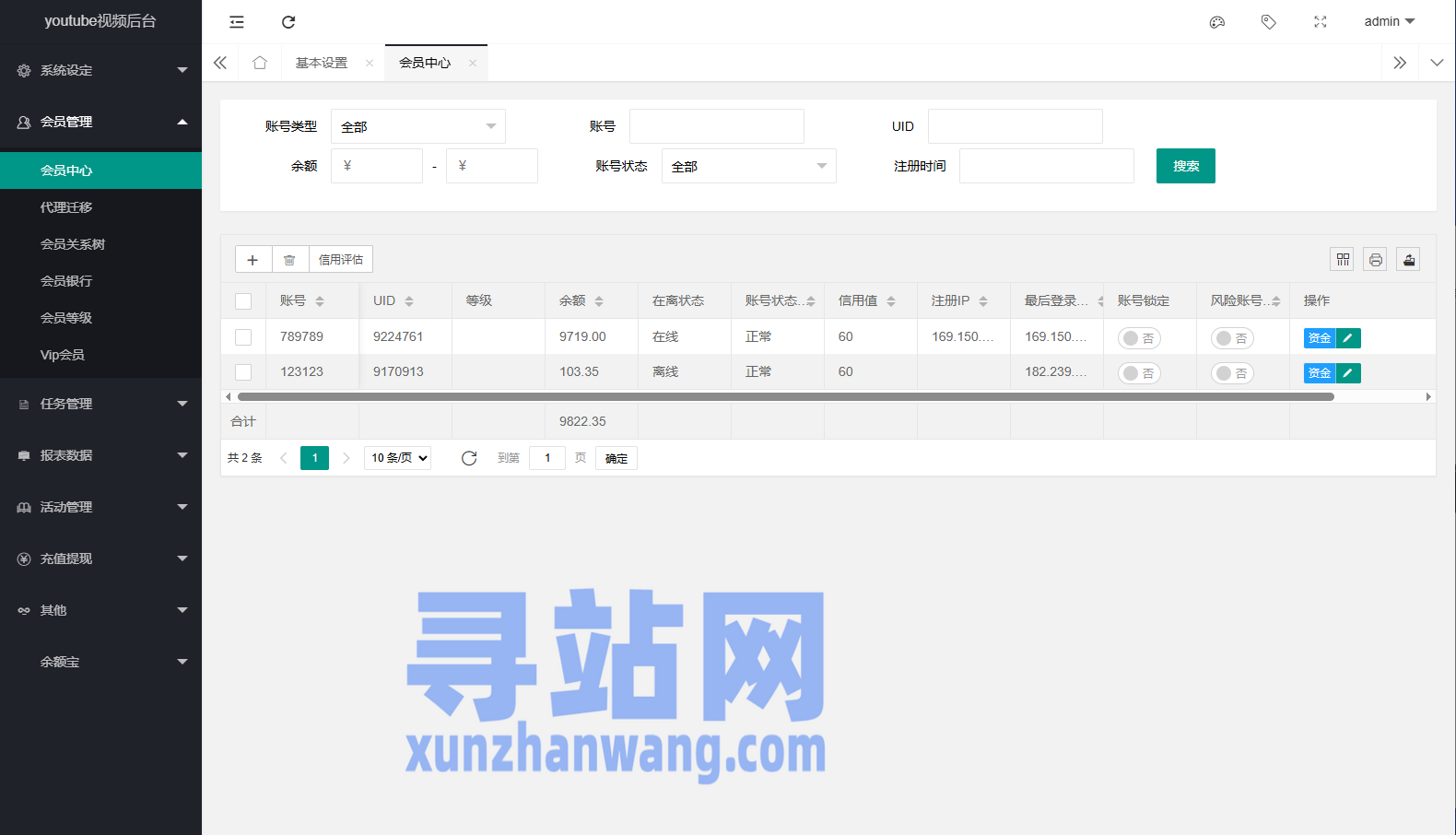The image size is (1456, 835).
Task: Open 会员关系树 in the sidebar
Action: coord(100,244)
